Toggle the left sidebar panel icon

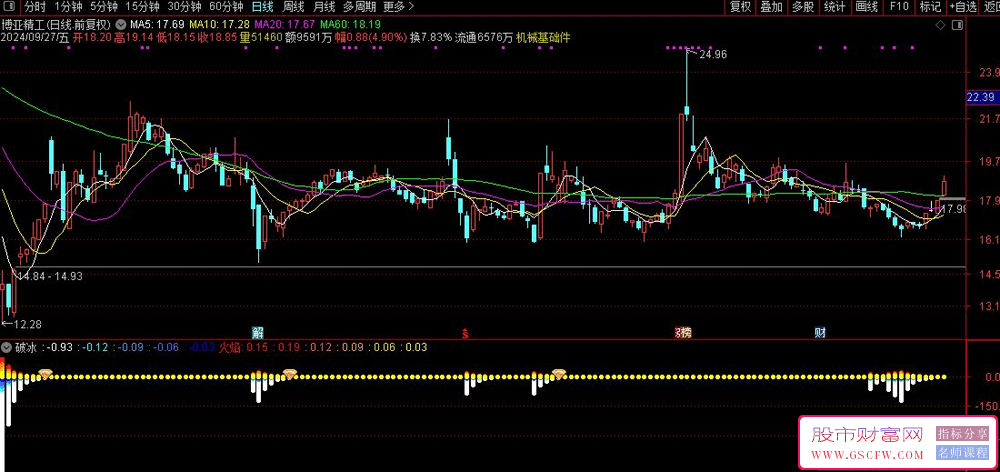[10, 7]
